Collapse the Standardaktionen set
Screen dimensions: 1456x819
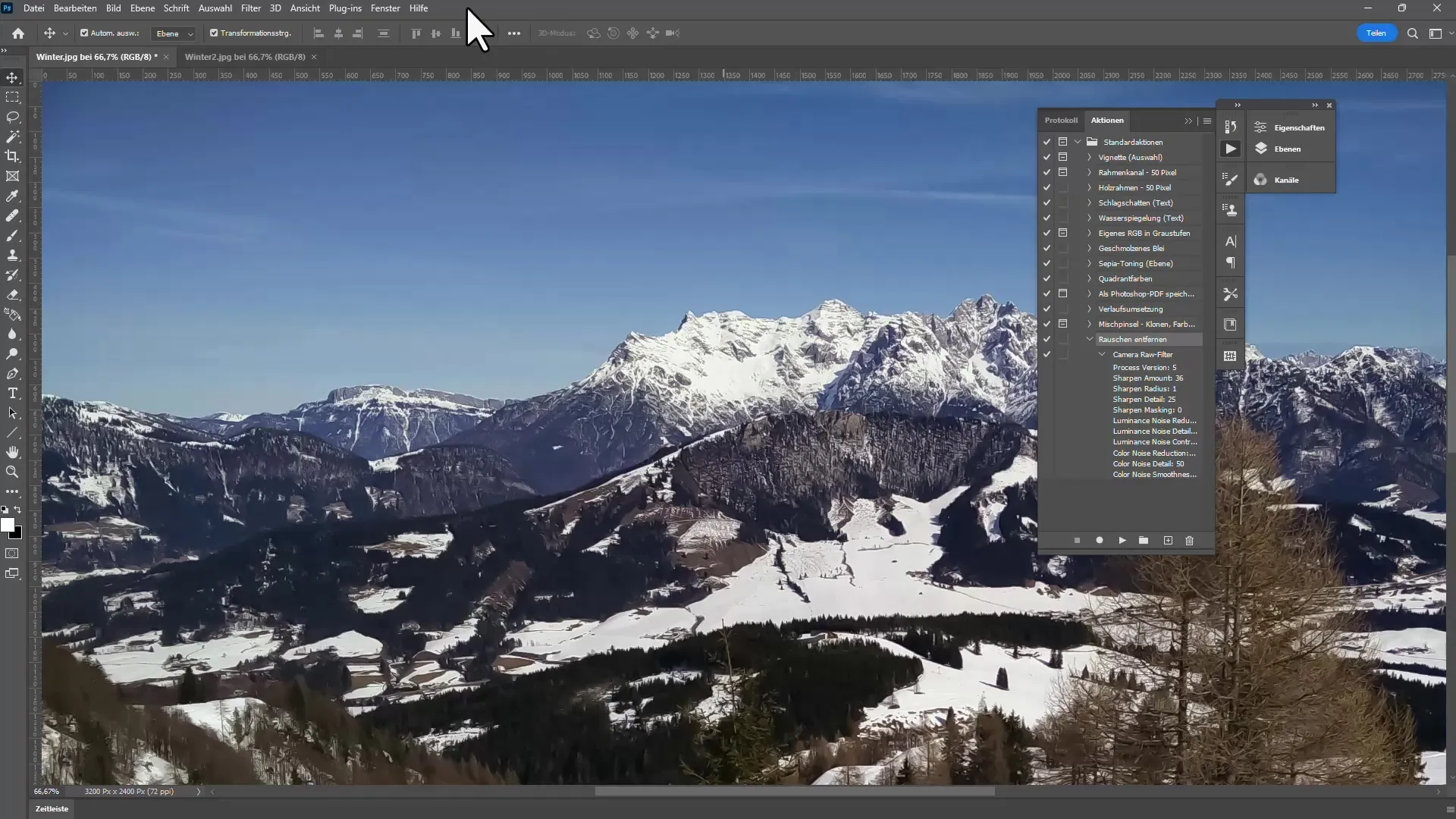click(1078, 143)
